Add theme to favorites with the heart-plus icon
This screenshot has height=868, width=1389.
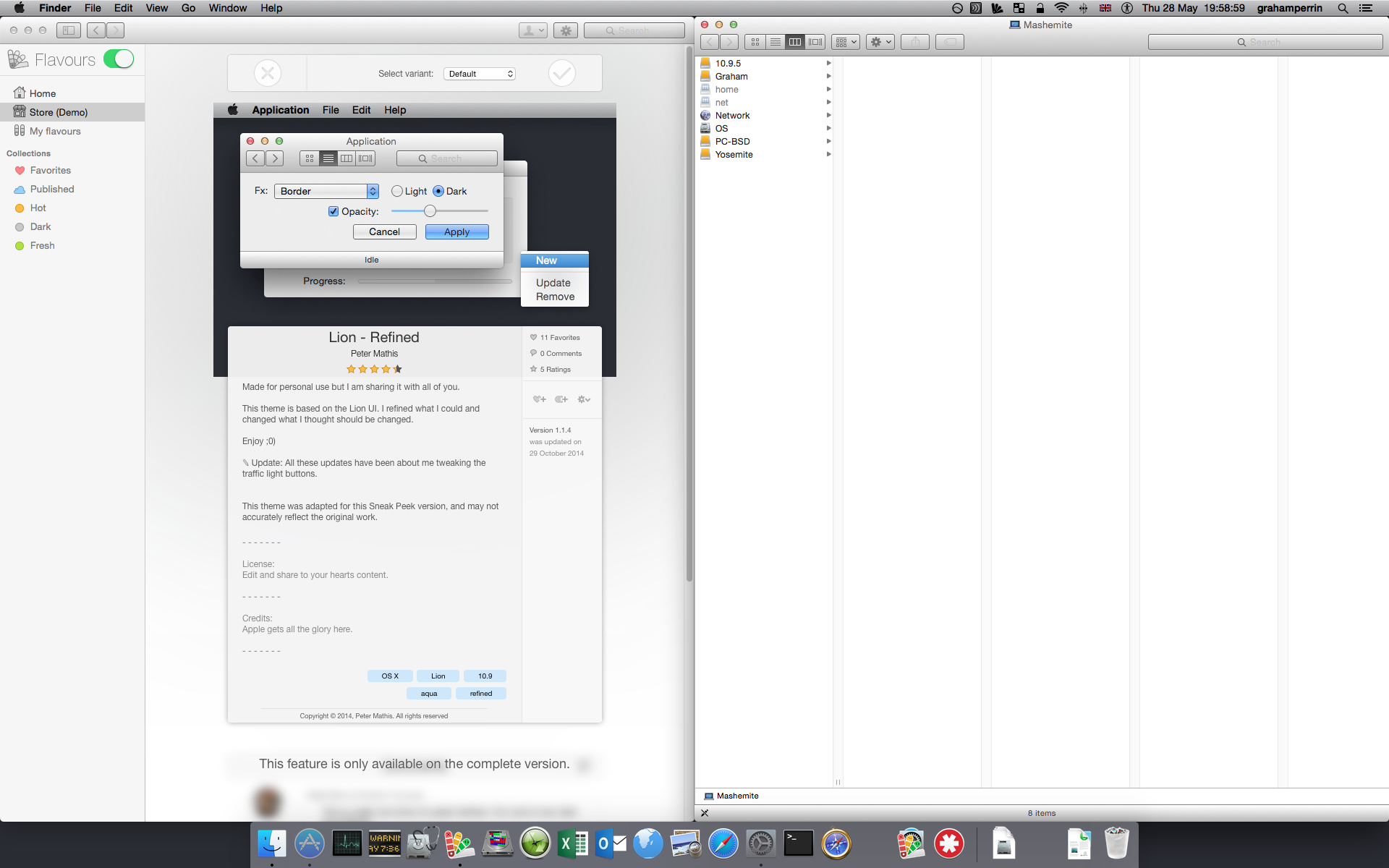tap(540, 399)
